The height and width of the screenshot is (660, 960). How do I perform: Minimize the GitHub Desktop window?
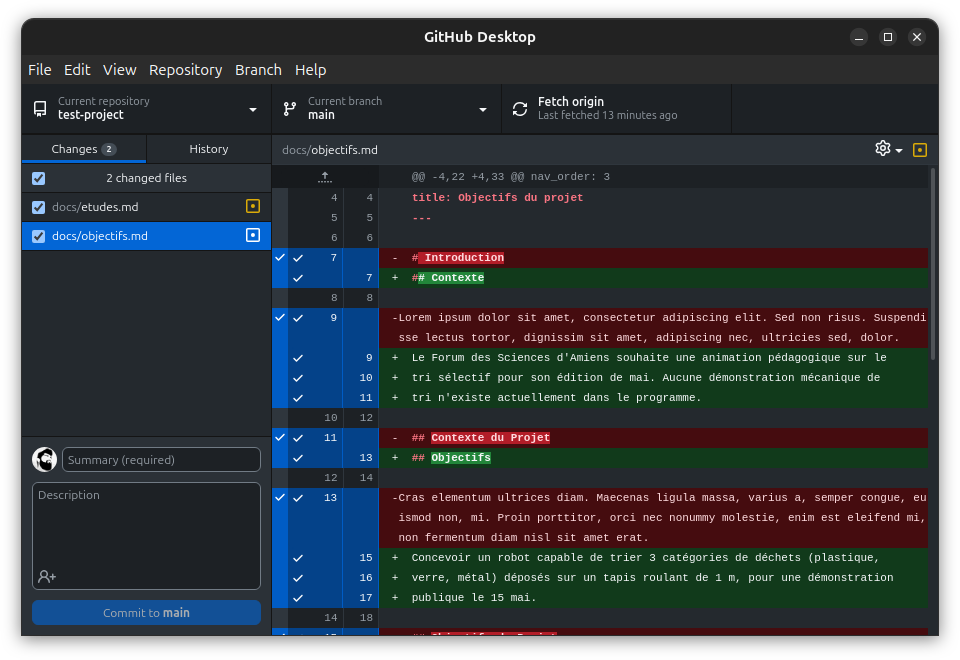pos(859,37)
